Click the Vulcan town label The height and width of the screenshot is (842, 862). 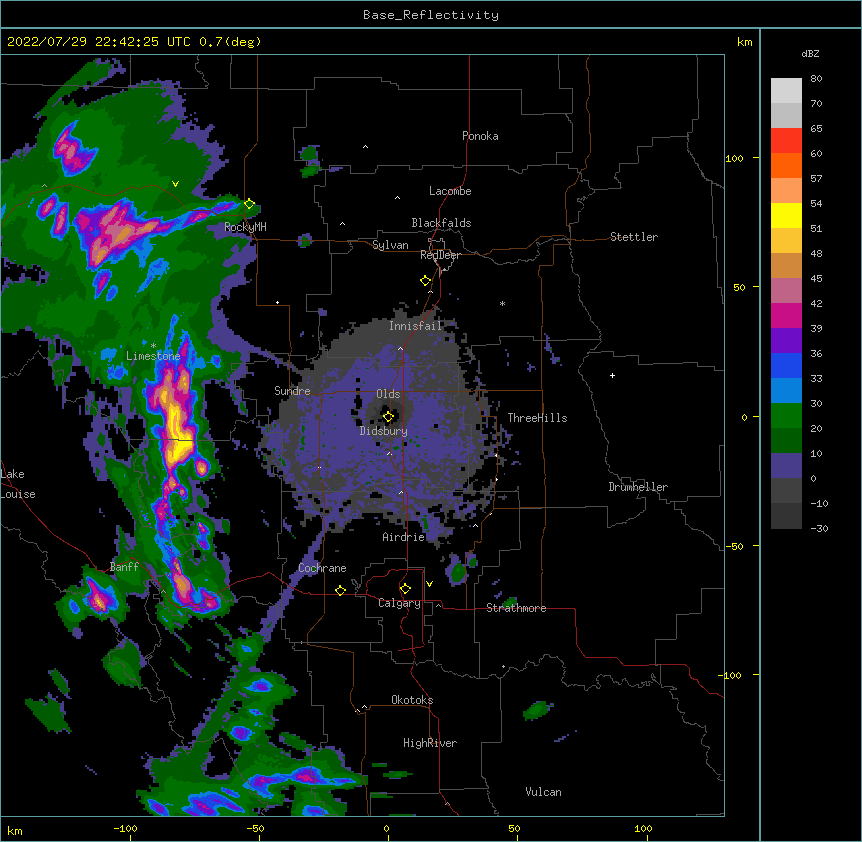[543, 792]
